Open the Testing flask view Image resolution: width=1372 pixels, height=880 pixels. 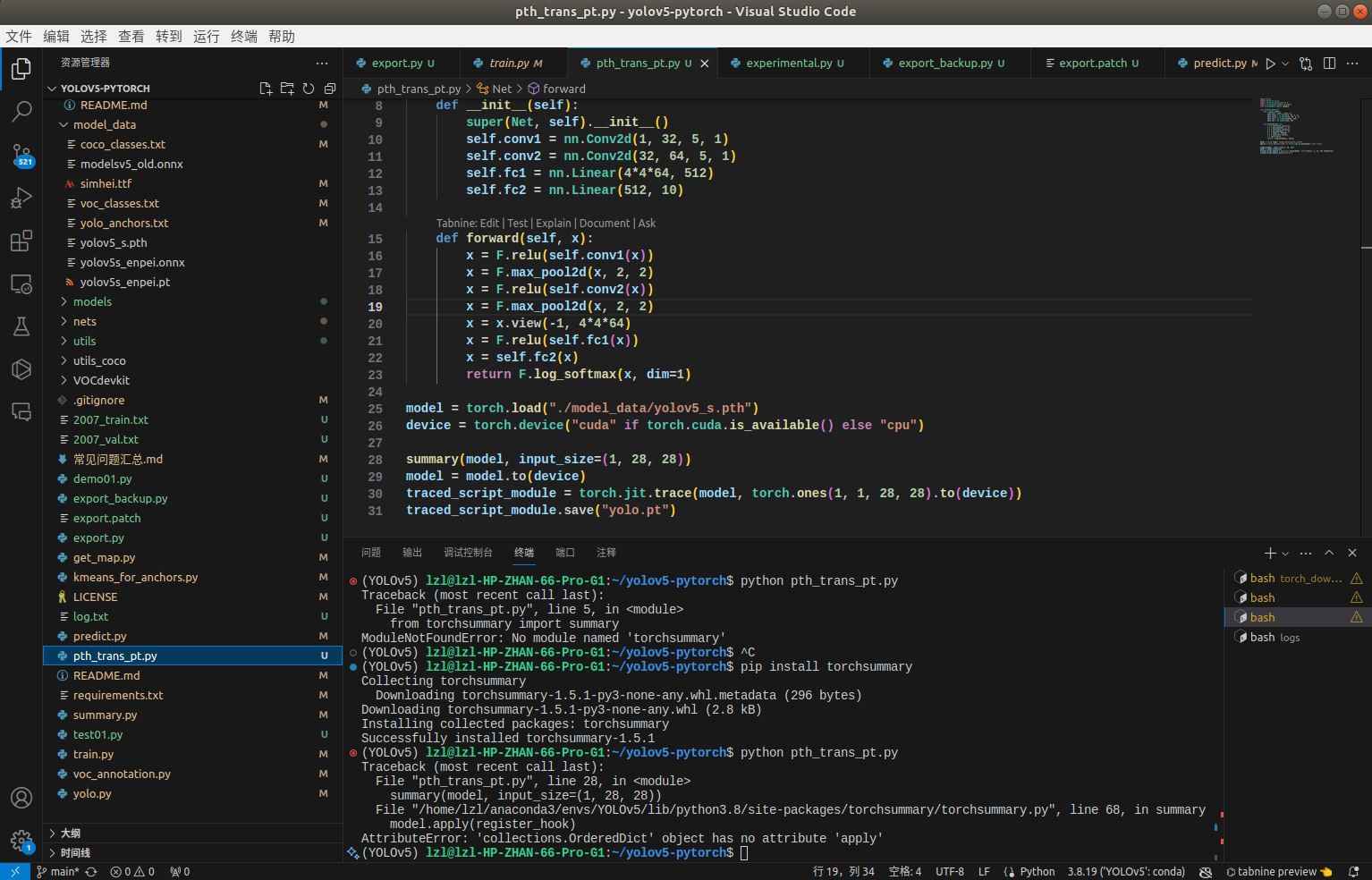coord(21,326)
